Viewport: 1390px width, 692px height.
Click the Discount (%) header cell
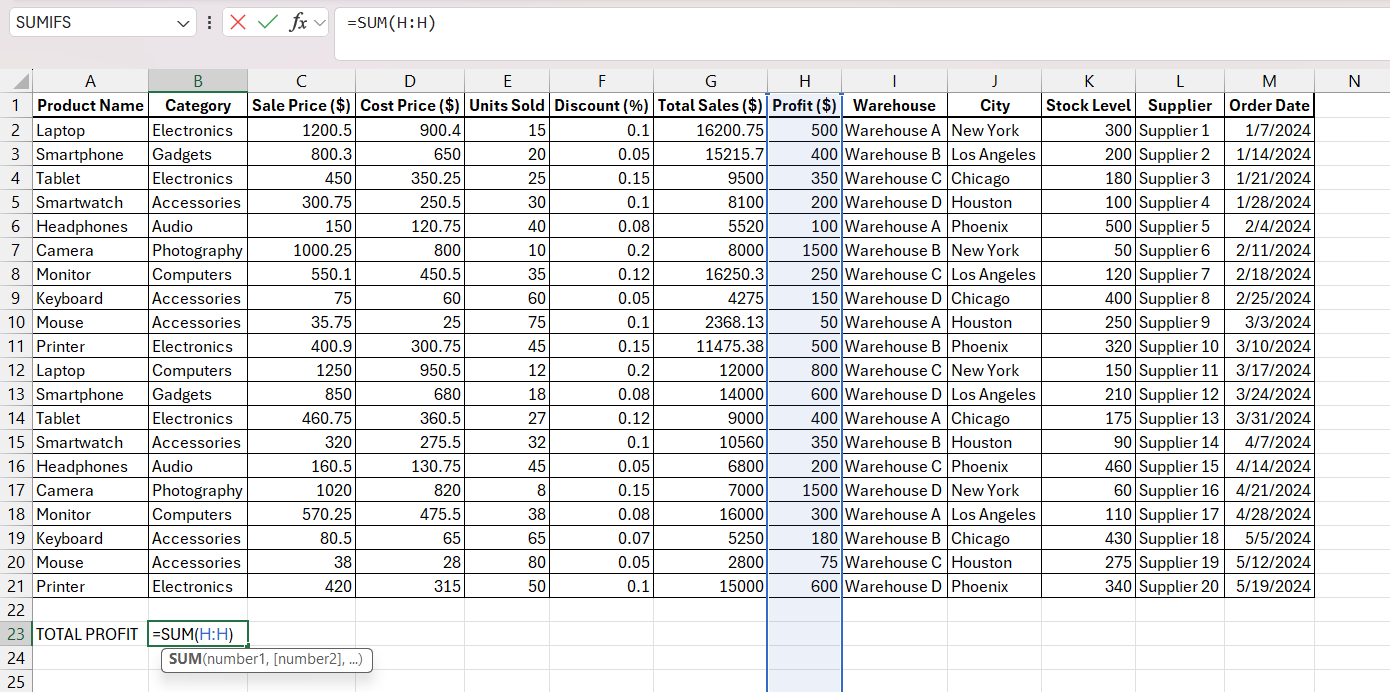pyautogui.click(x=601, y=106)
